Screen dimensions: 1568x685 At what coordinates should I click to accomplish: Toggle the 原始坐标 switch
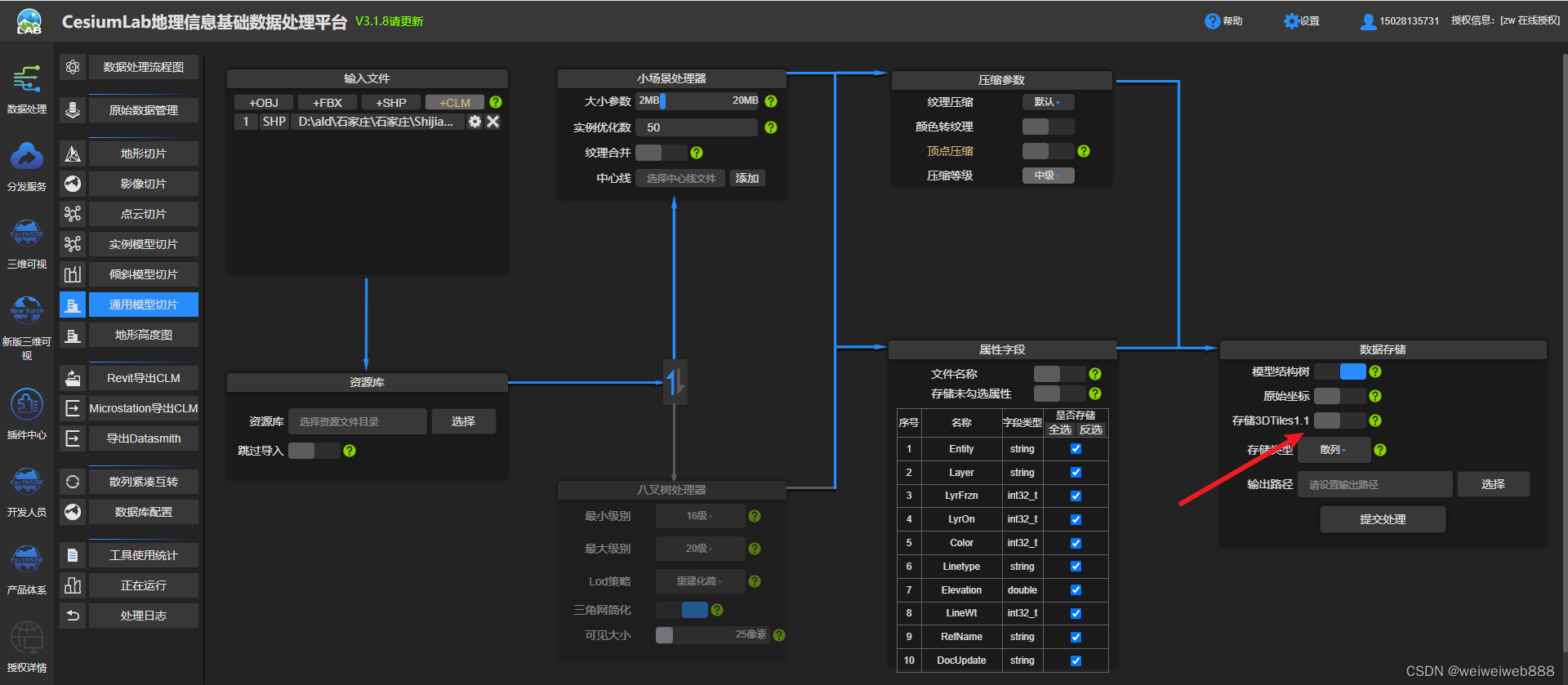[1340, 396]
